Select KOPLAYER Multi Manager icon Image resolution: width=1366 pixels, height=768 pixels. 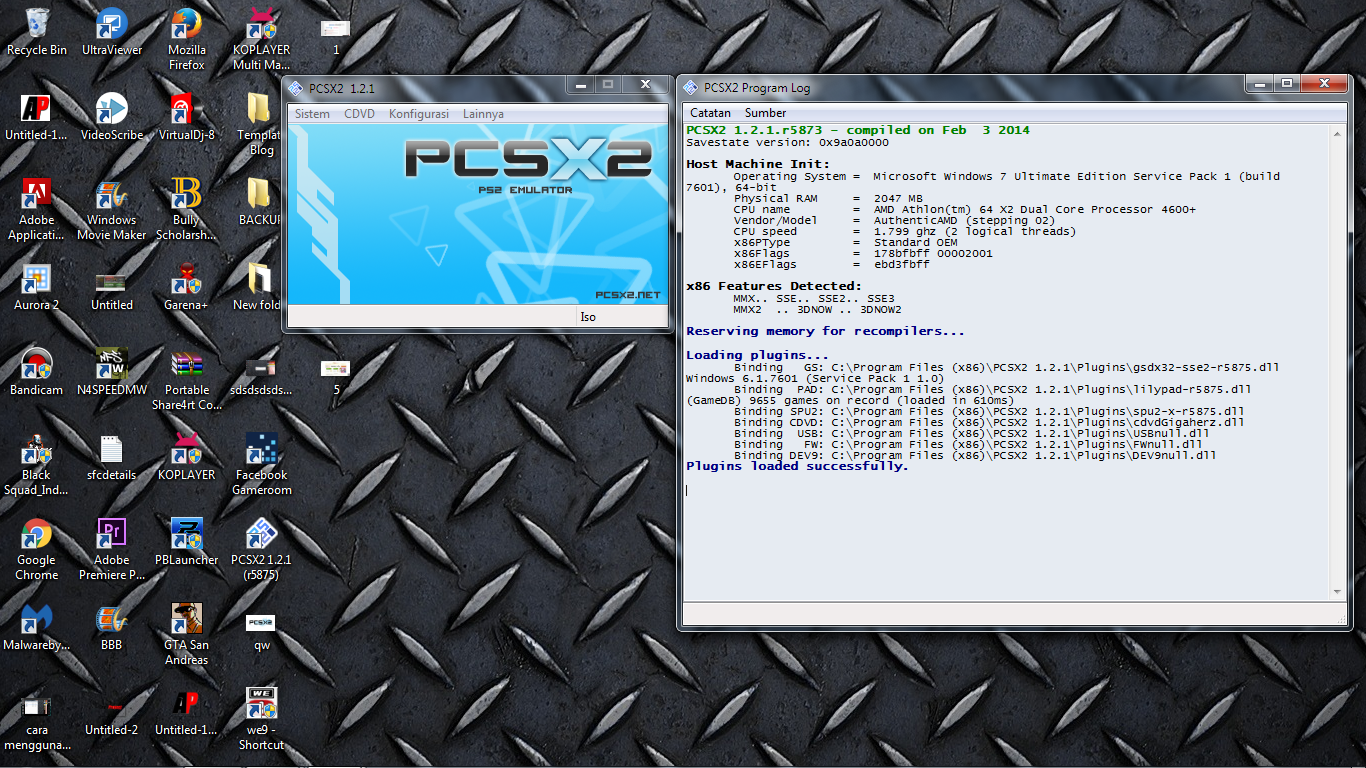click(x=261, y=39)
